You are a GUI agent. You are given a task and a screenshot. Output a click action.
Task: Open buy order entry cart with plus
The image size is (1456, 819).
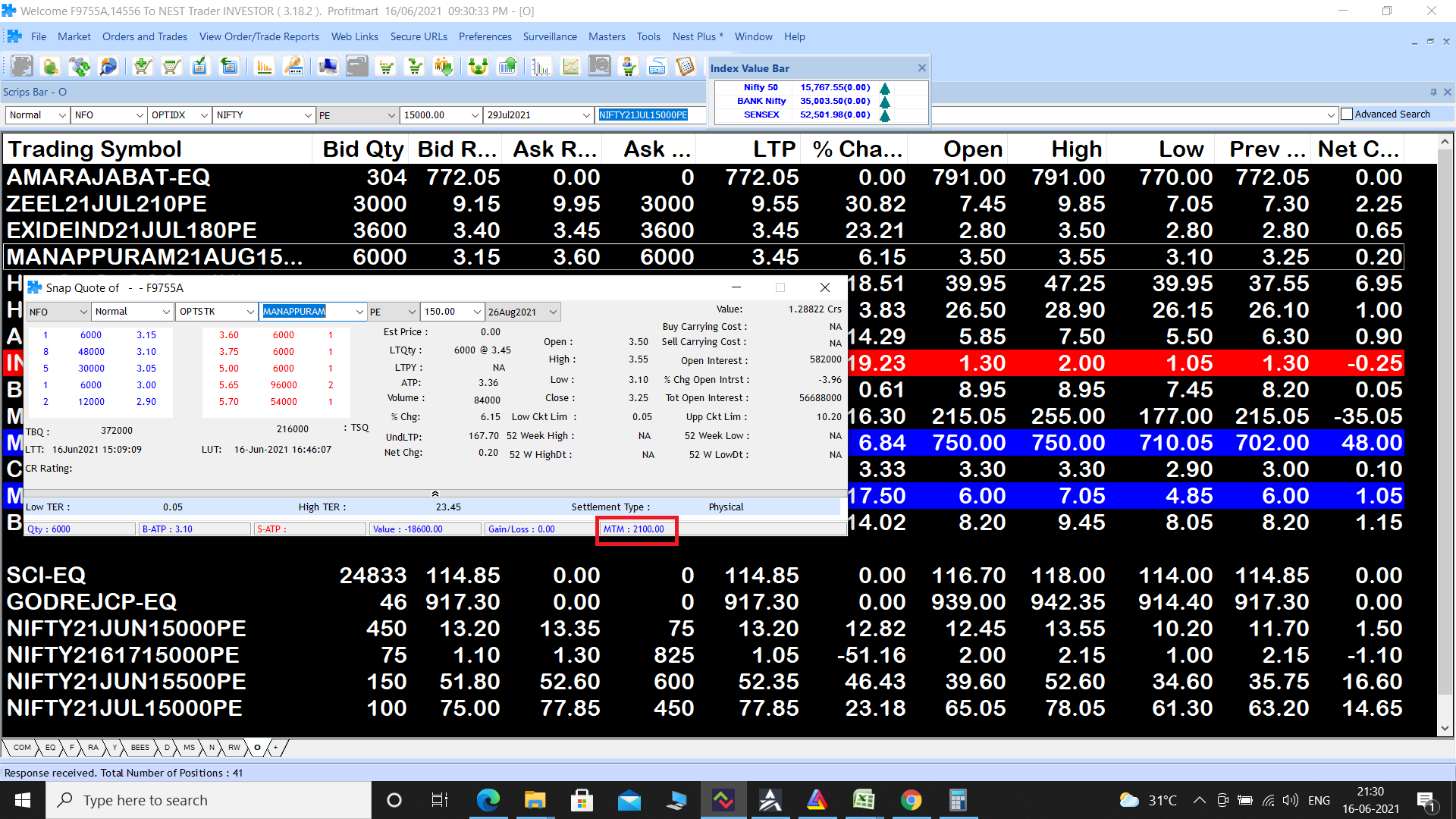142,67
